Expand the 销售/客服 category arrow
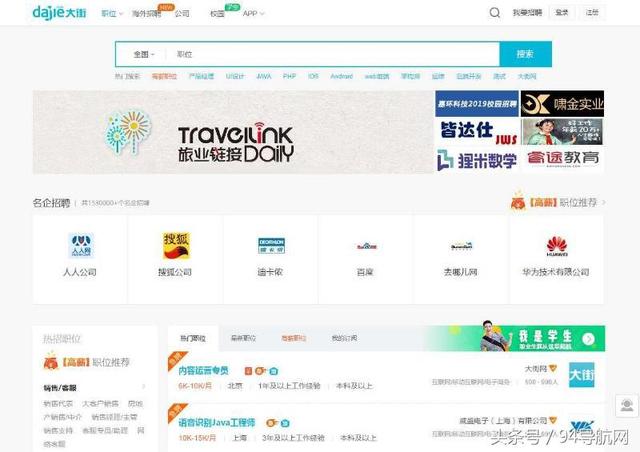Viewport: 640px width, 452px height. 143,387
